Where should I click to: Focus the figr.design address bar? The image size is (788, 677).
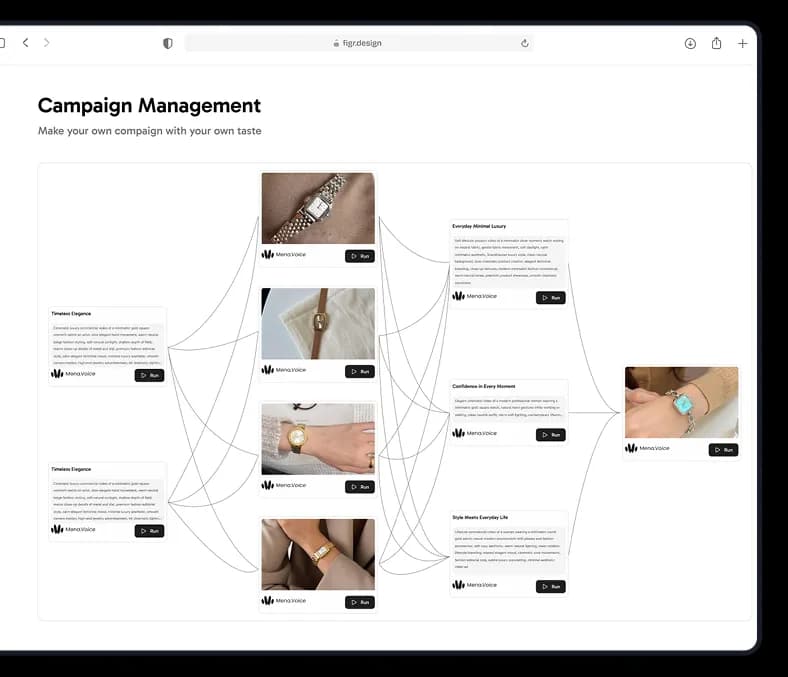(359, 43)
